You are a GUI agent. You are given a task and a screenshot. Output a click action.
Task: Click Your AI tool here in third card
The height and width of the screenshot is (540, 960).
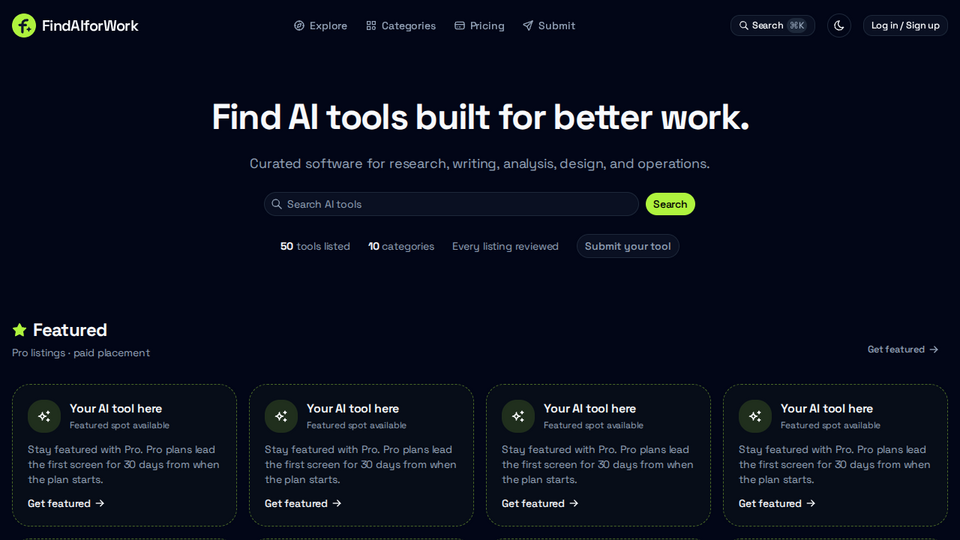(590, 408)
